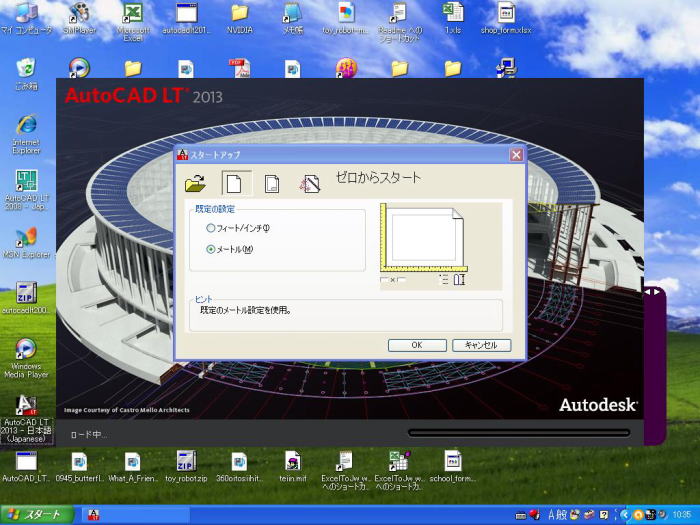700x525 pixels.
Task: Click the IME 般 conversion mode indicator
Action: tap(562, 515)
